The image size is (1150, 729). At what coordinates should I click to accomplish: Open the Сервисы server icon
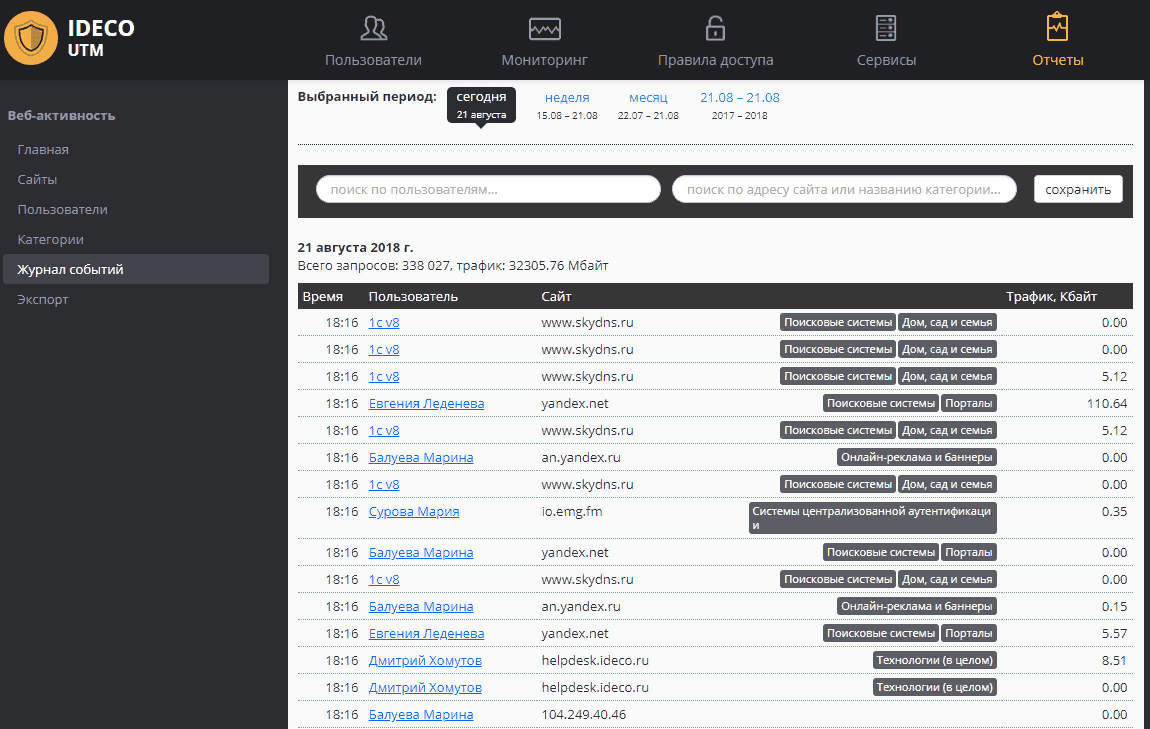click(885, 28)
